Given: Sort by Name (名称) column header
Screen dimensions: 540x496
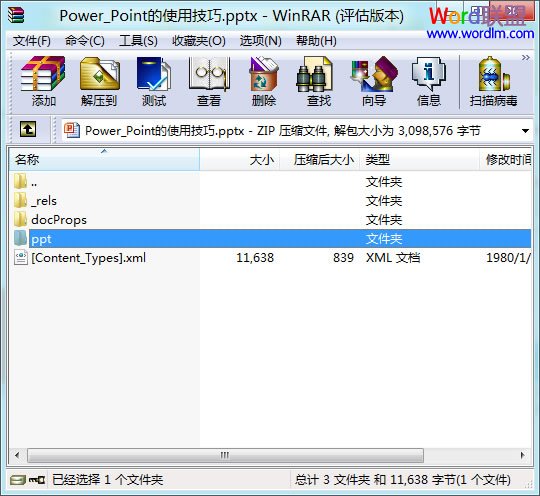Looking at the screenshot, I should (104, 159).
